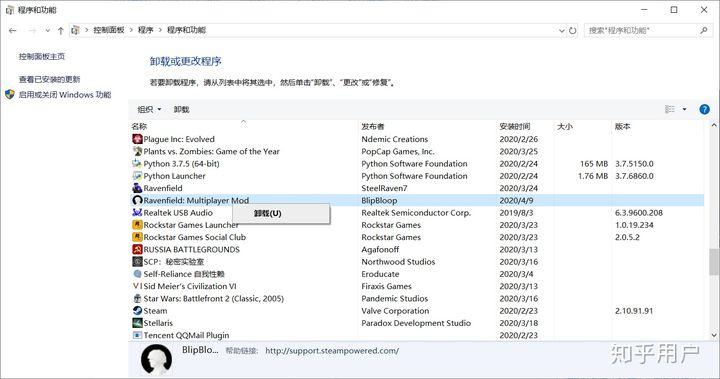Click the scrollbar up arrow
This screenshot has height=379, width=720.
(714, 125)
